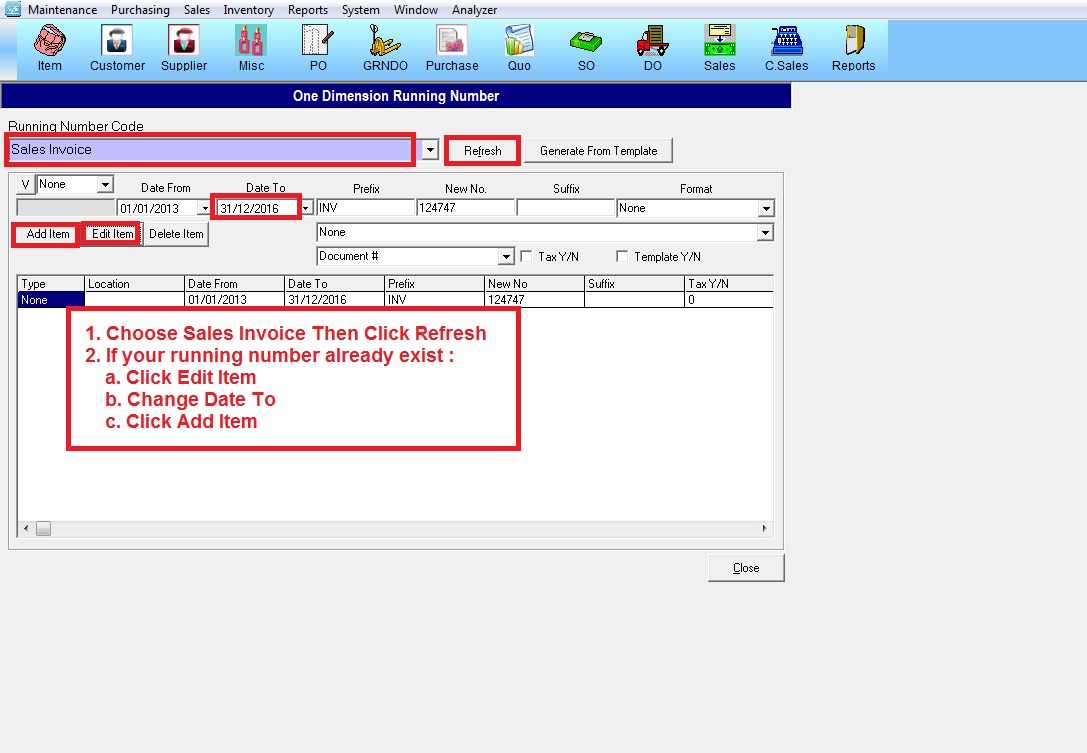
Task: Launch the GRNDO forklift icon
Action: pyautogui.click(x=385, y=48)
